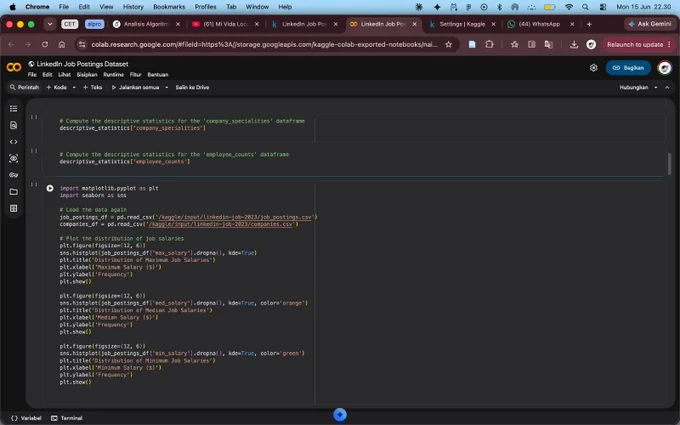The width and height of the screenshot is (680, 425).
Task: Open Chrome translate icon
Action: pyautogui.click(x=549, y=44)
